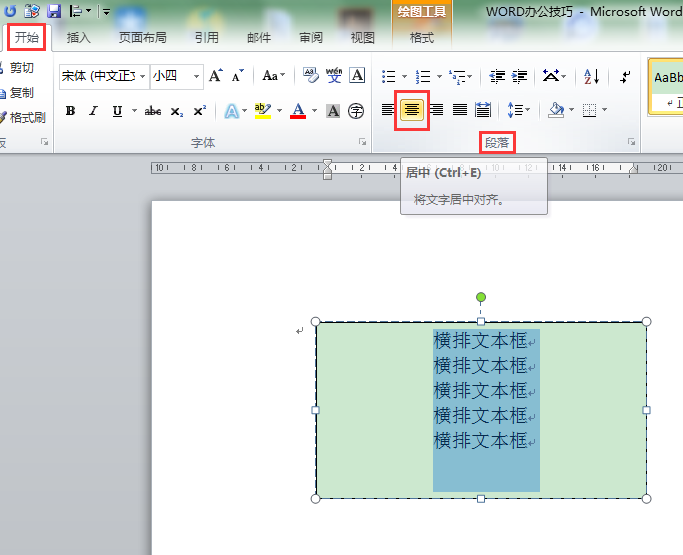Toggle strikethrough formatting
Image resolution: width=683 pixels, height=555 pixels.
pyautogui.click(x=153, y=111)
